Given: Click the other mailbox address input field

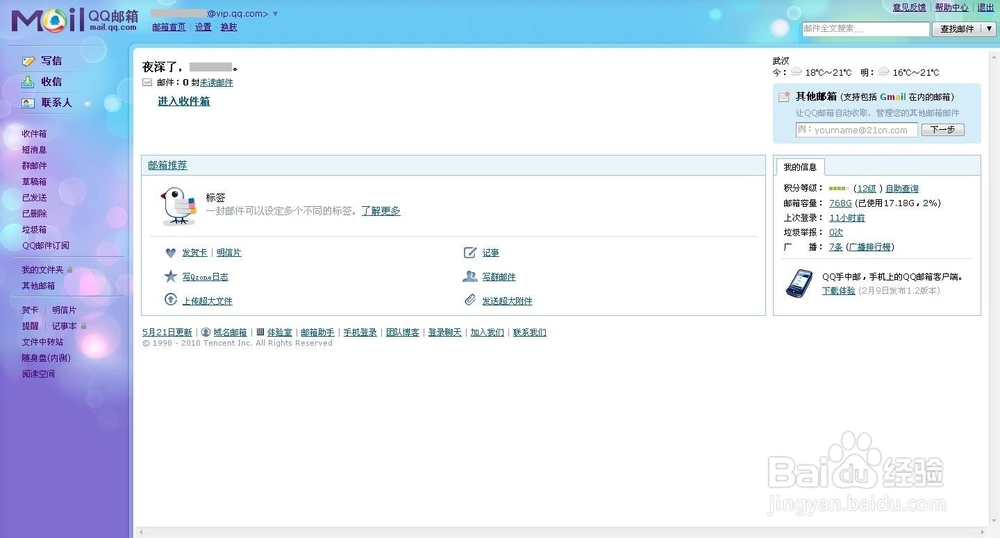Looking at the screenshot, I should click(x=857, y=130).
